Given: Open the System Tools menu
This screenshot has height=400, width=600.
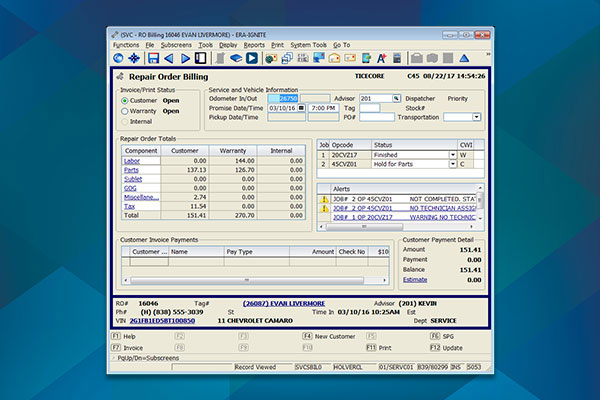Looking at the screenshot, I should point(308,45).
